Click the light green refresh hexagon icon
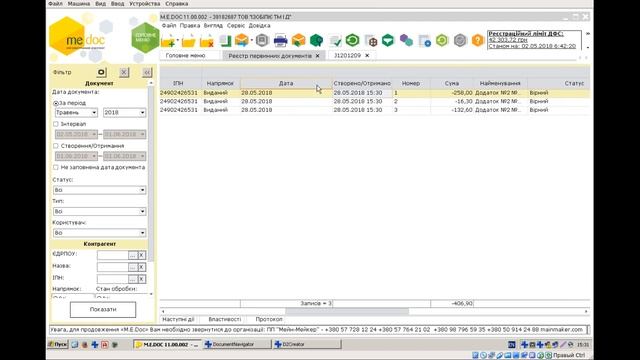 (x=442, y=40)
